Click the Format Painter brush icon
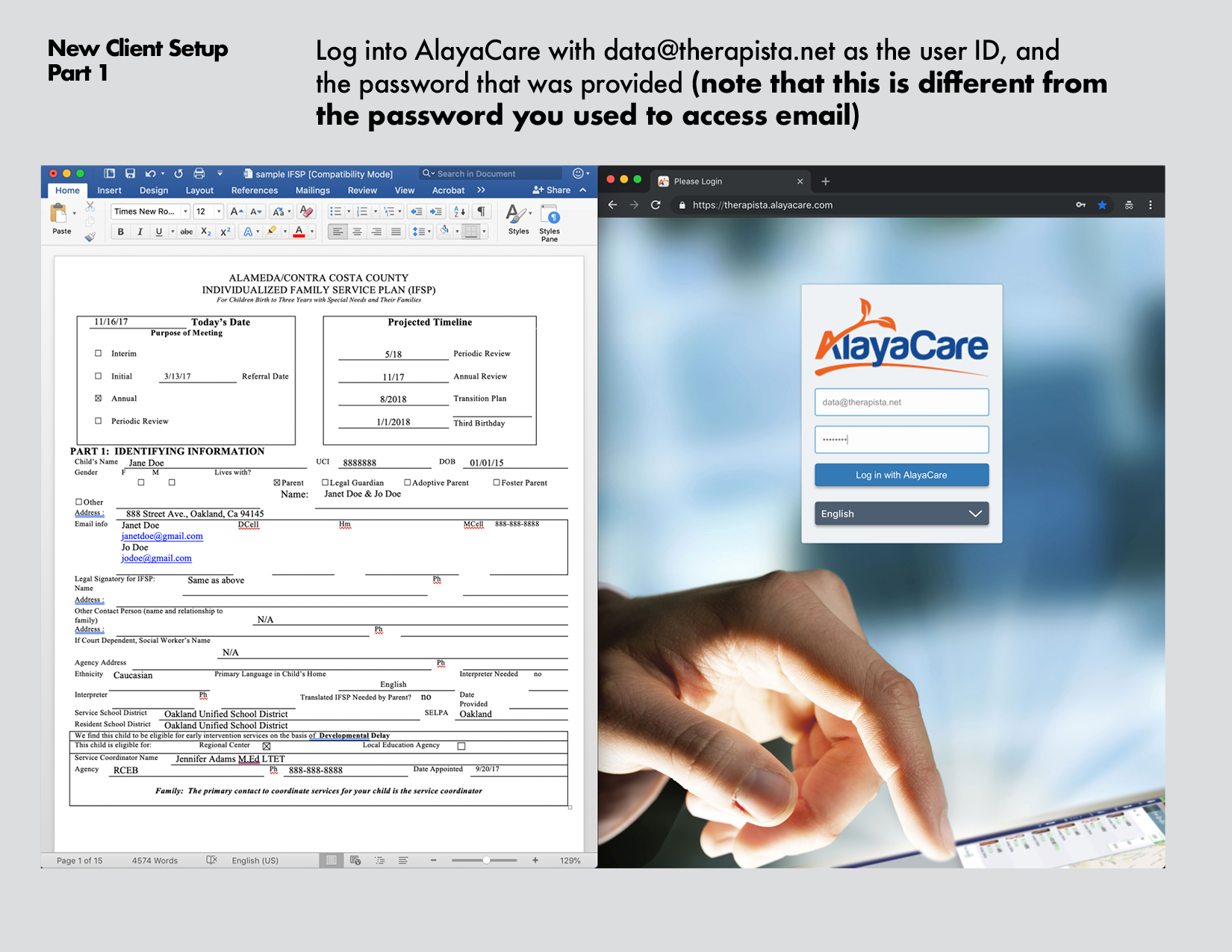This screenshot has height=952, width=1232. pyautogui.click(x=90, y=237)
